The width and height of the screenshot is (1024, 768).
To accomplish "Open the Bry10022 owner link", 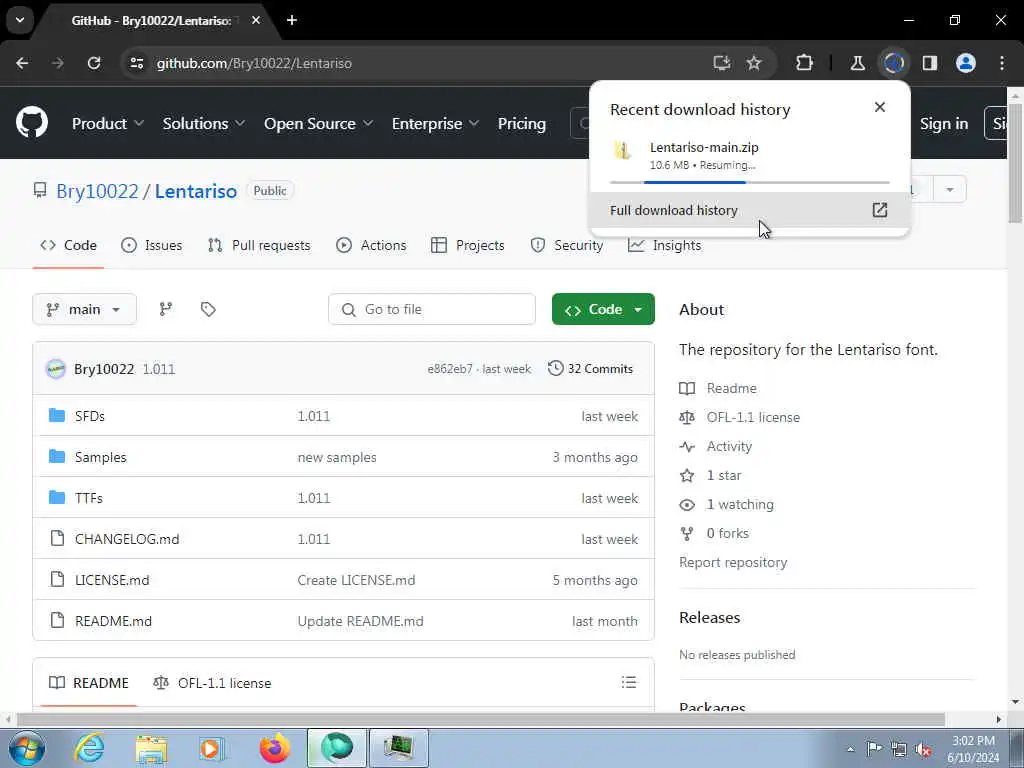I will tap(97, 191).
